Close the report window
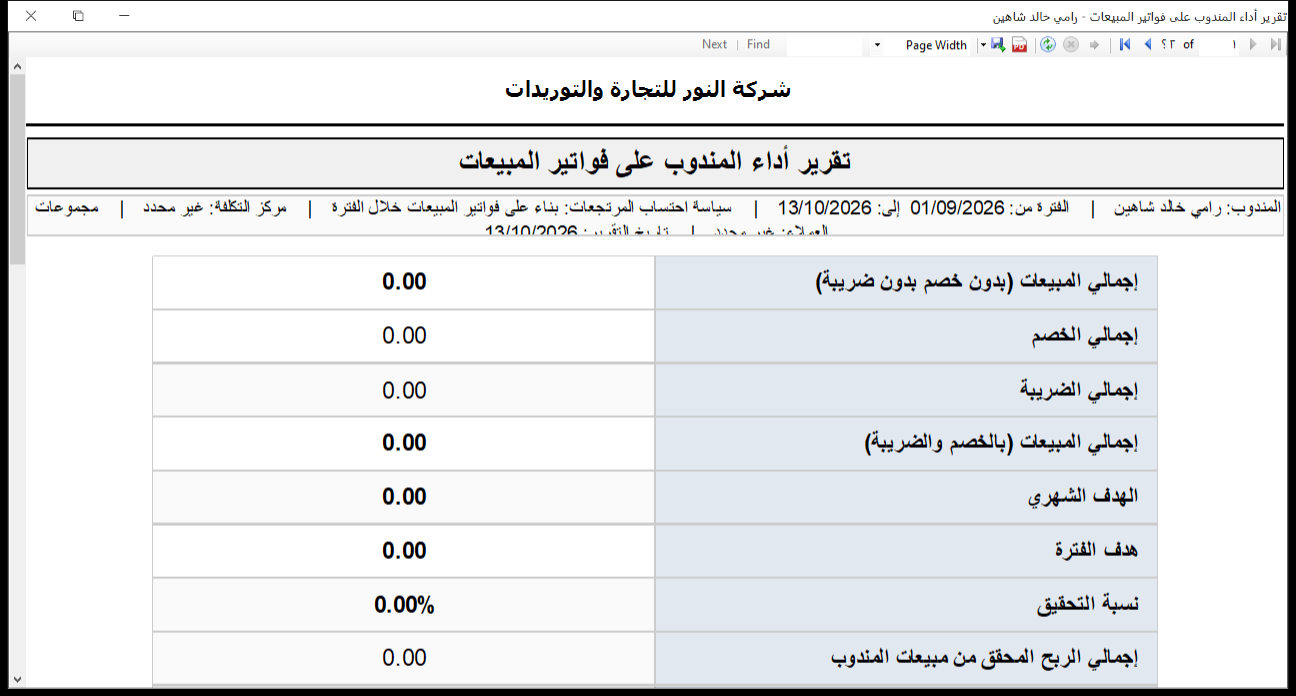The height and width of the screenshot is (696, 1296). pyautogui.click(x=31, y=16)
